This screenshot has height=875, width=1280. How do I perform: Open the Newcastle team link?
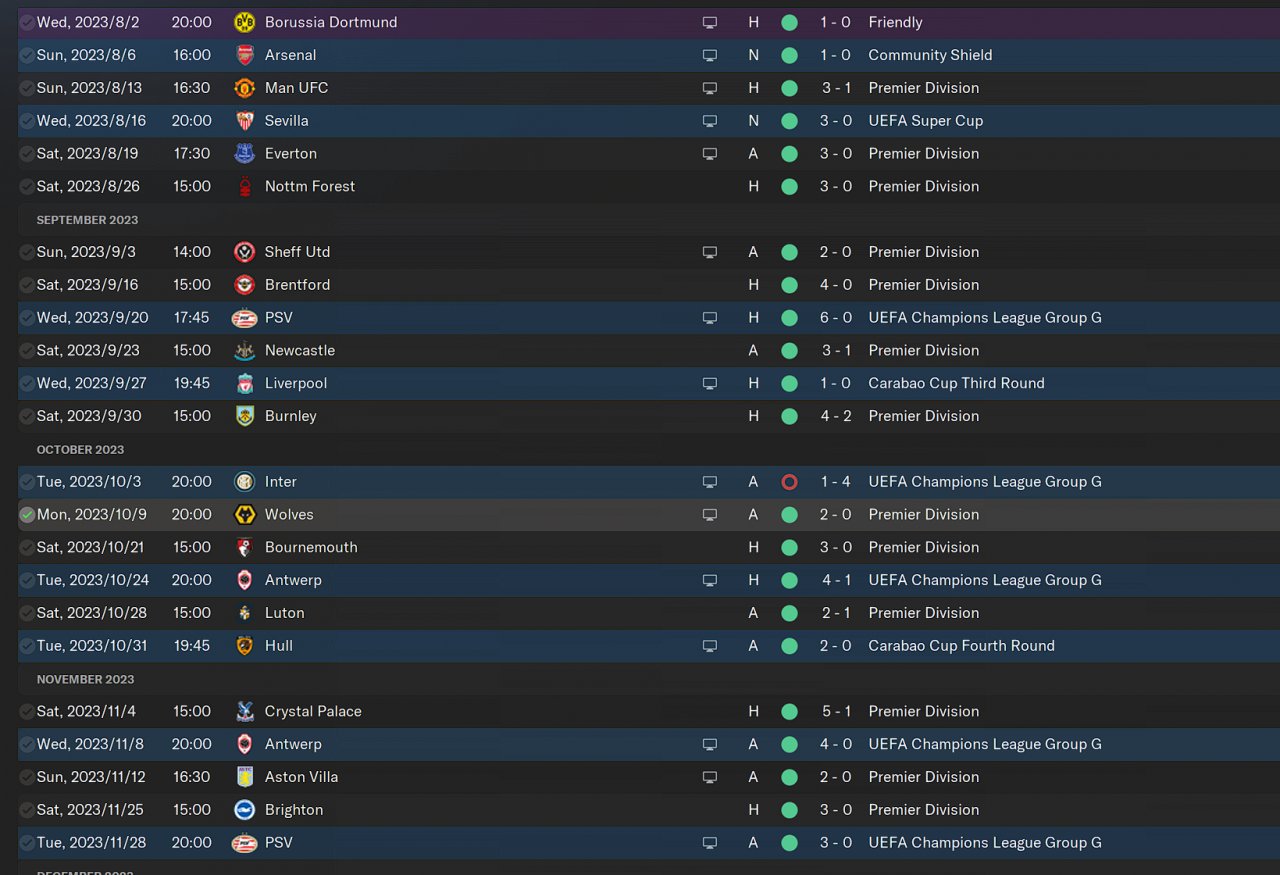(x=299, y=351)
